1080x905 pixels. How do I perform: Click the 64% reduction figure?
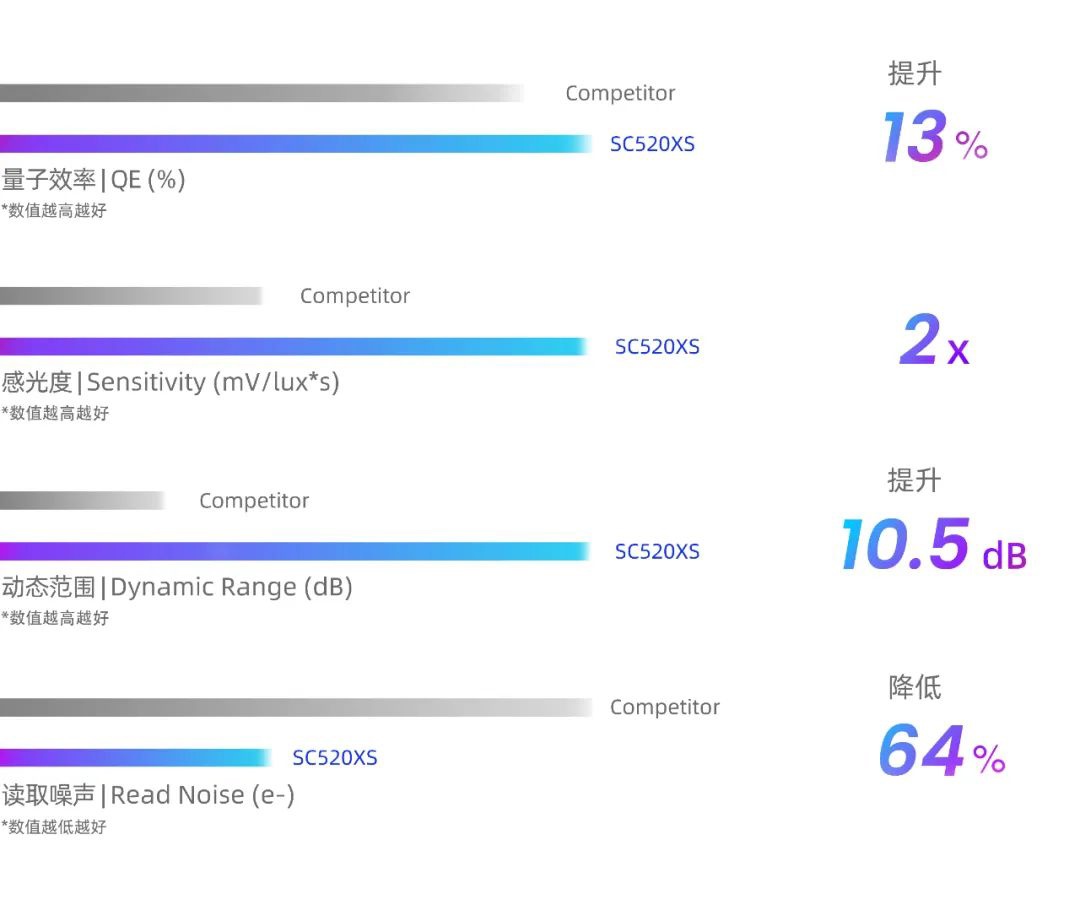point(942,750)
